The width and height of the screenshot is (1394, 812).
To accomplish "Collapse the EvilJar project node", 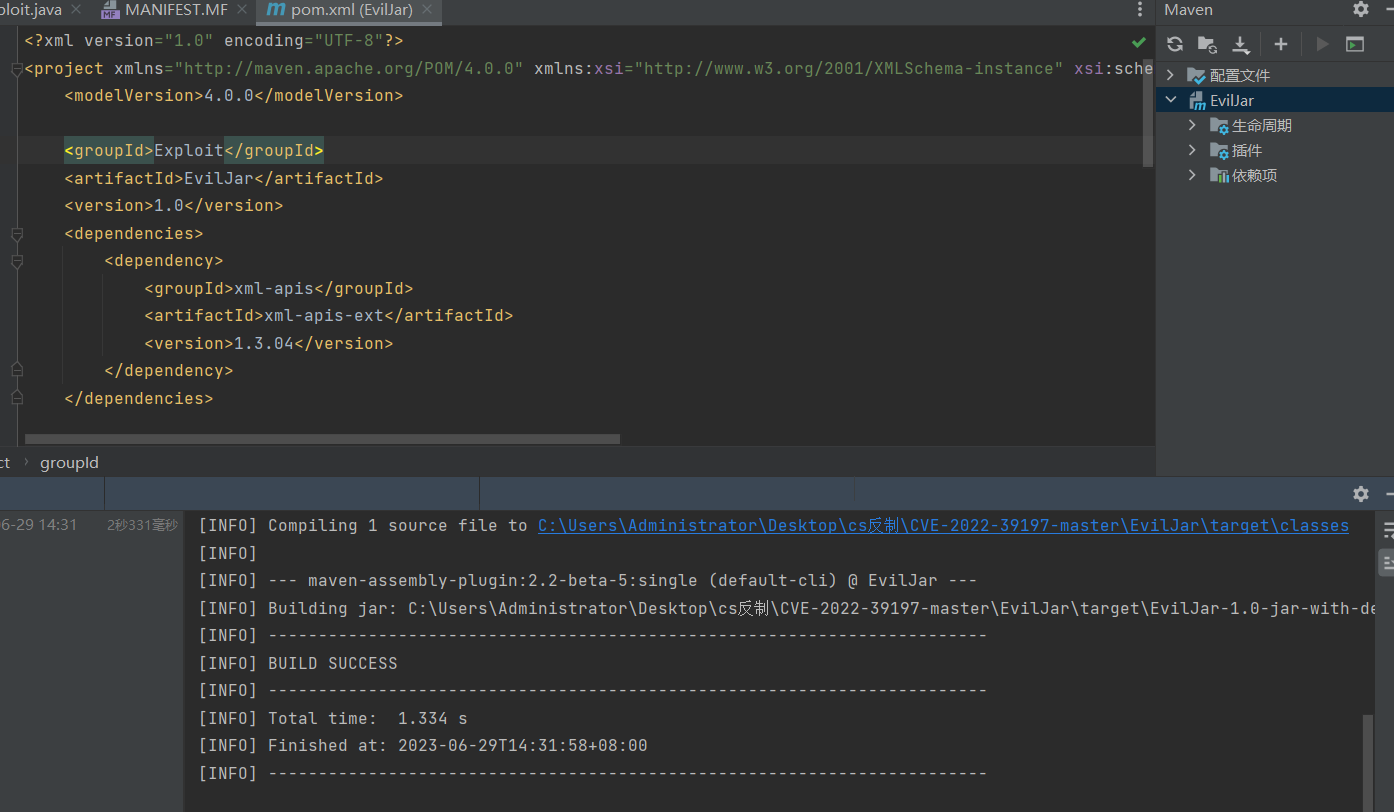I will point(1171,100).
